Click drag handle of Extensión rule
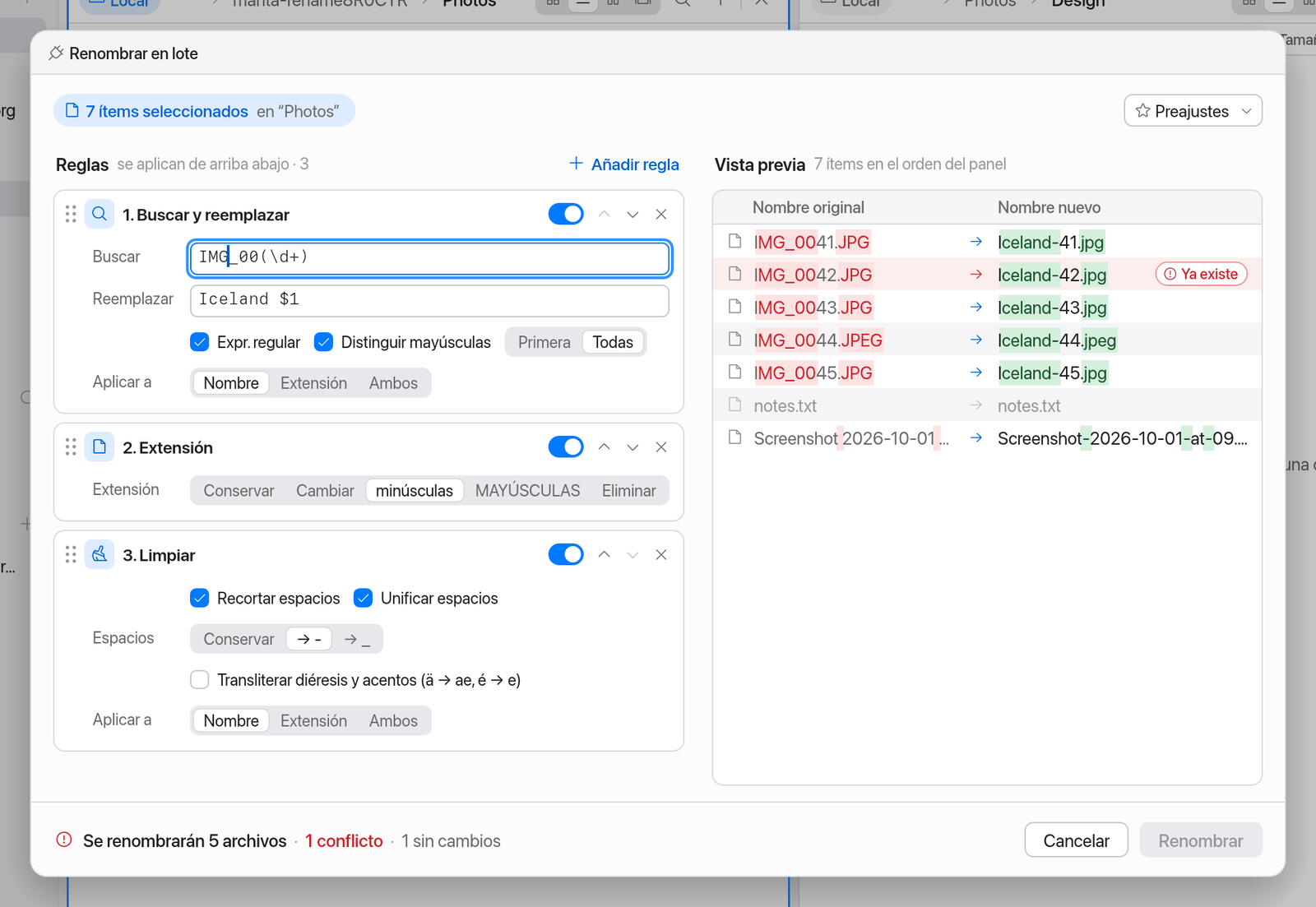This screenshot has width=1316, height=907. (x=71, y=447)
